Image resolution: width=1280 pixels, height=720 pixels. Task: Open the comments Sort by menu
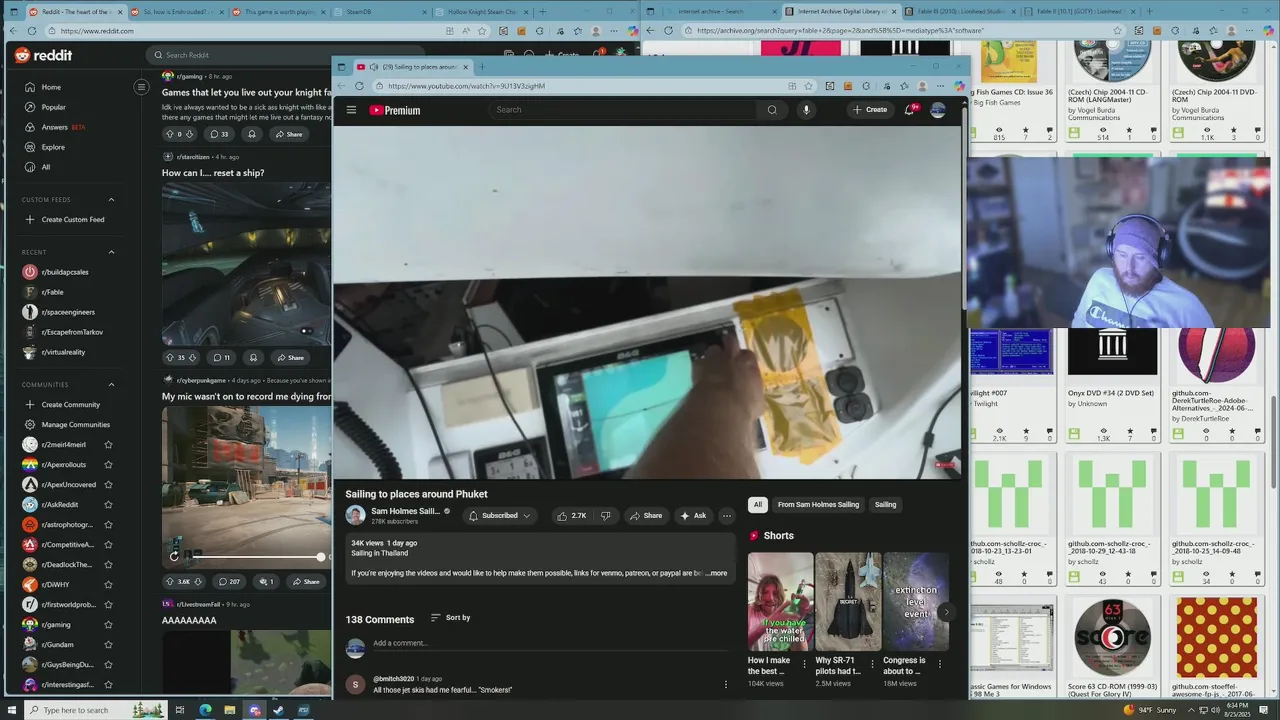coord(450,618)
